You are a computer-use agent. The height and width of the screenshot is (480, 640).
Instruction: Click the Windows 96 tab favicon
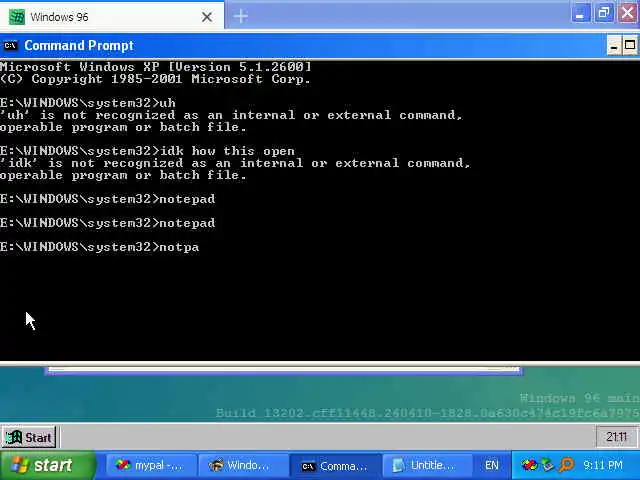click(17, 17)
